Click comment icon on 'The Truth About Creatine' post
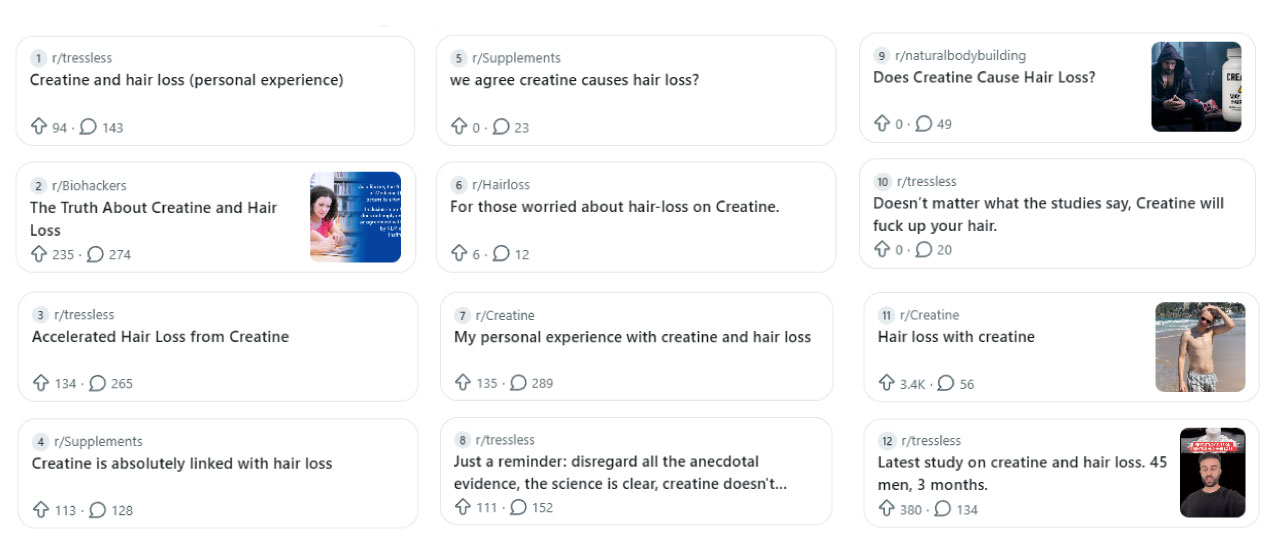This screenshot has width=1280, height=558. pos(96,254)
